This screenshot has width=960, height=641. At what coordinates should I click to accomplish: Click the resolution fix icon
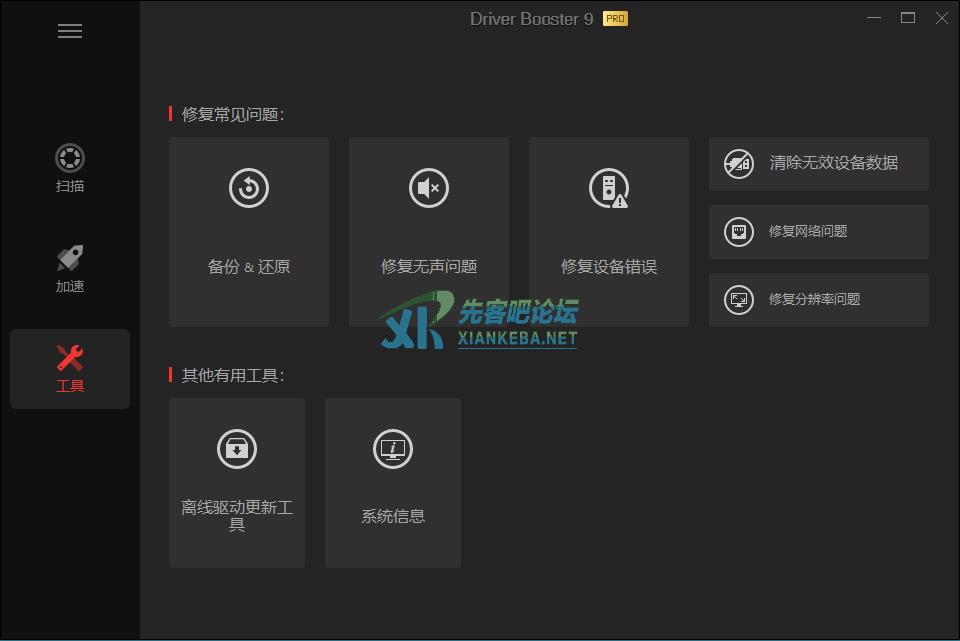739,300
